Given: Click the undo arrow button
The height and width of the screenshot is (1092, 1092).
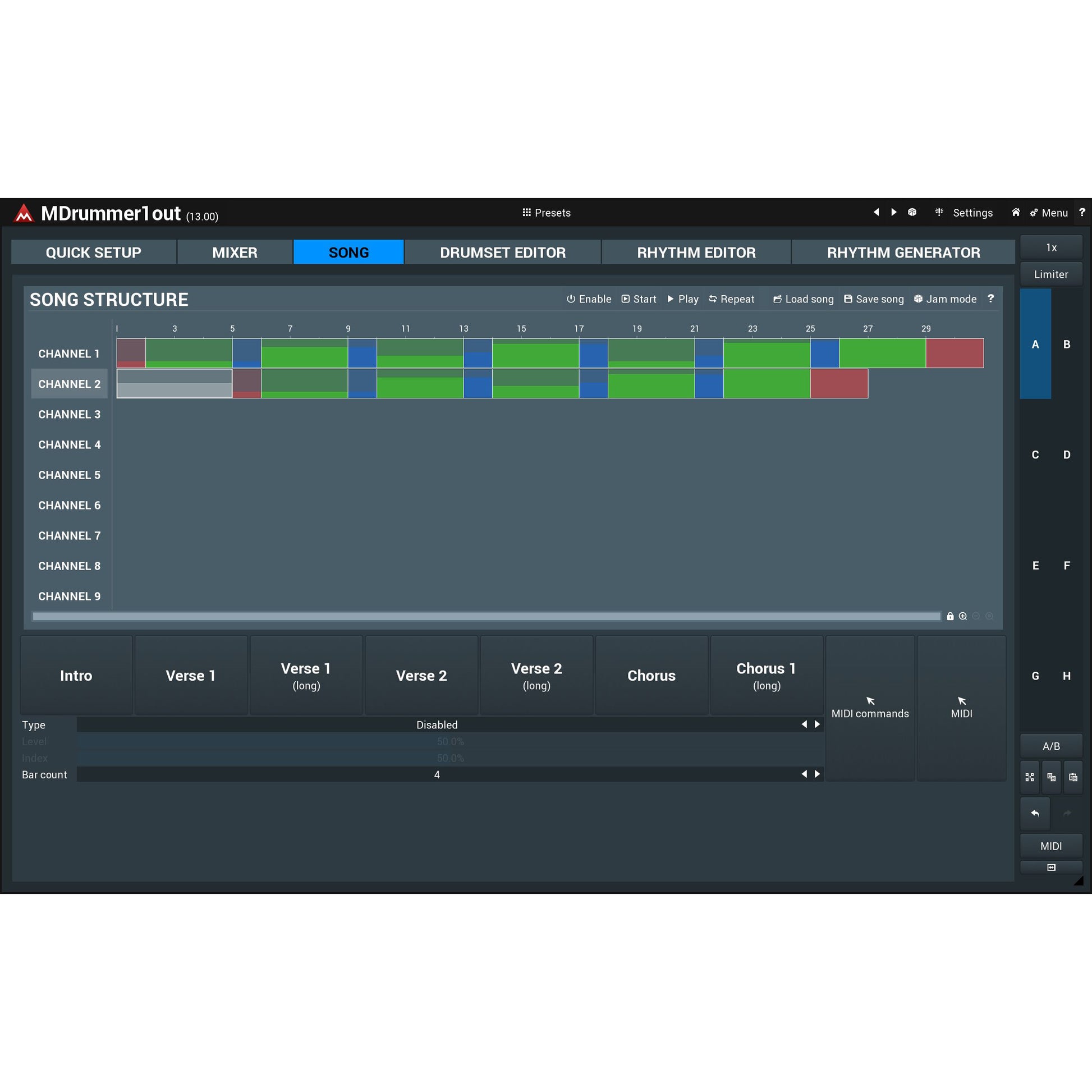Looking at the screenshot, I should (x=1035, y=813).
